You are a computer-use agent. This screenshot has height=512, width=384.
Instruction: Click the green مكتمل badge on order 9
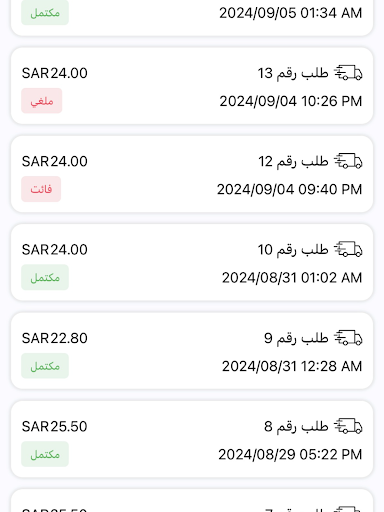point(45,366)
